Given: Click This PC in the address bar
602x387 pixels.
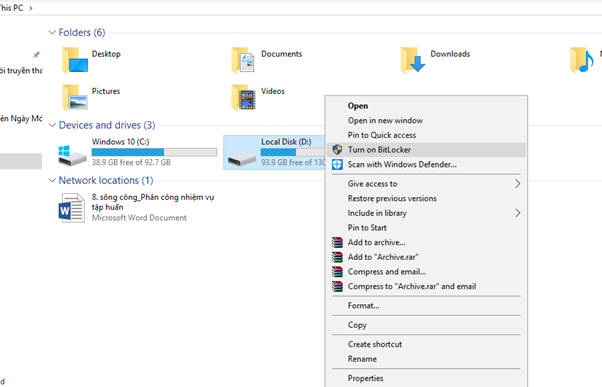Looking at the screenshot, I should (12, 8).
